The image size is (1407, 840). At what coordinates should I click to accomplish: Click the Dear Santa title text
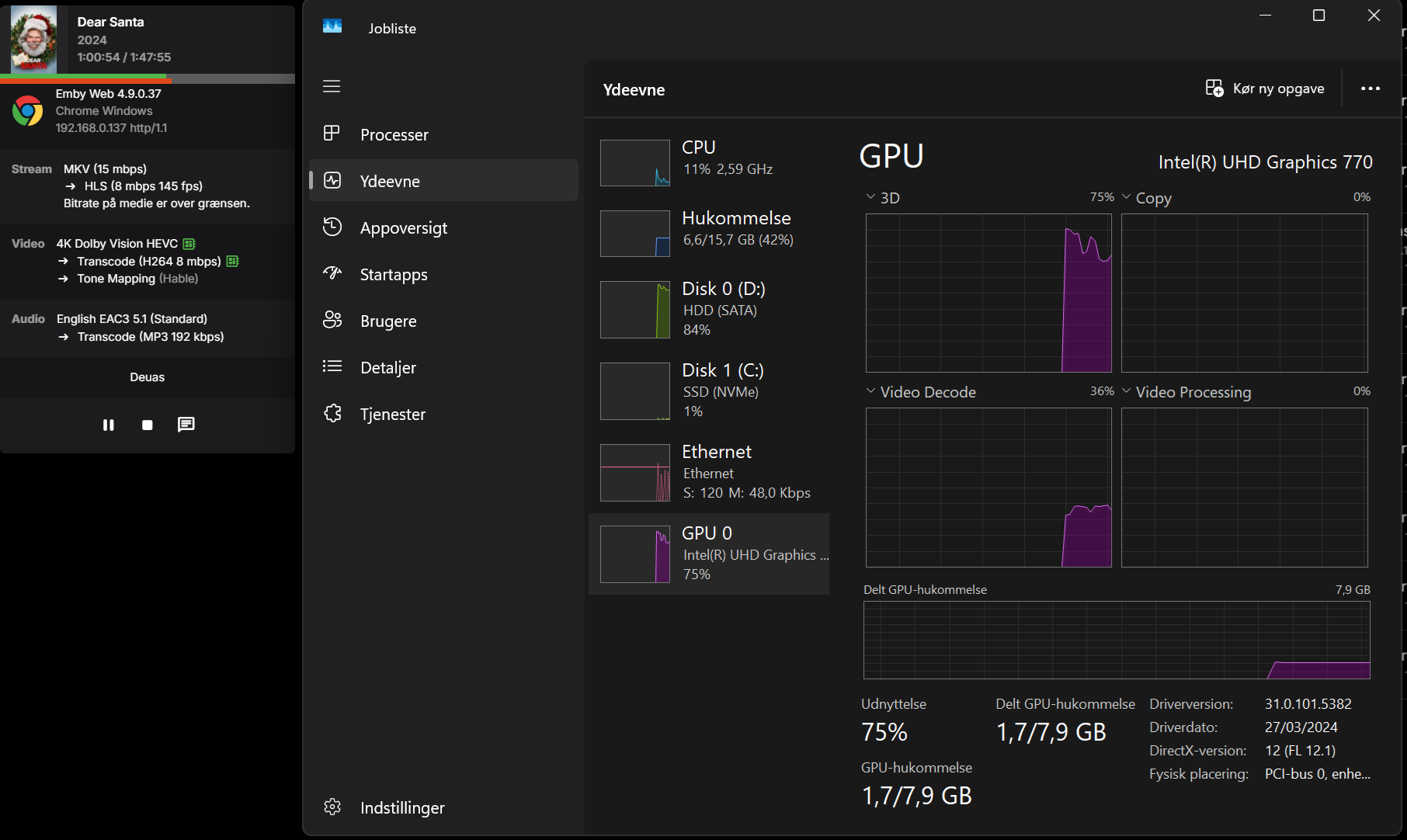[110, 22]
